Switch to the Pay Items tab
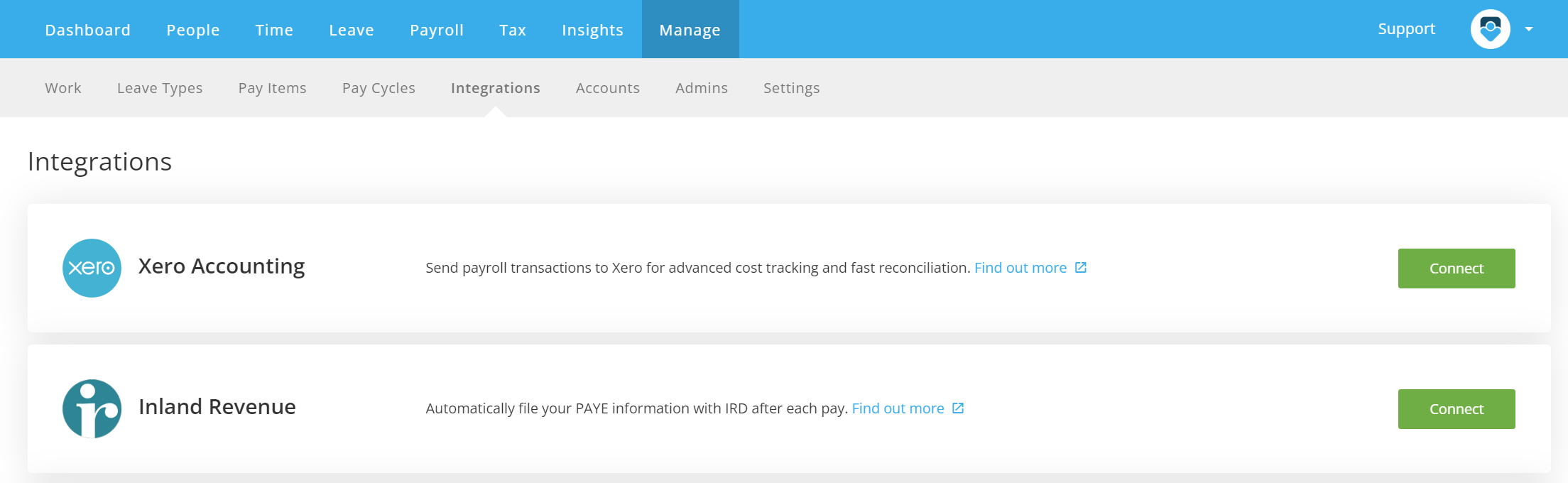Viewport: 1568px width, 483px height. tap(273, 88)
